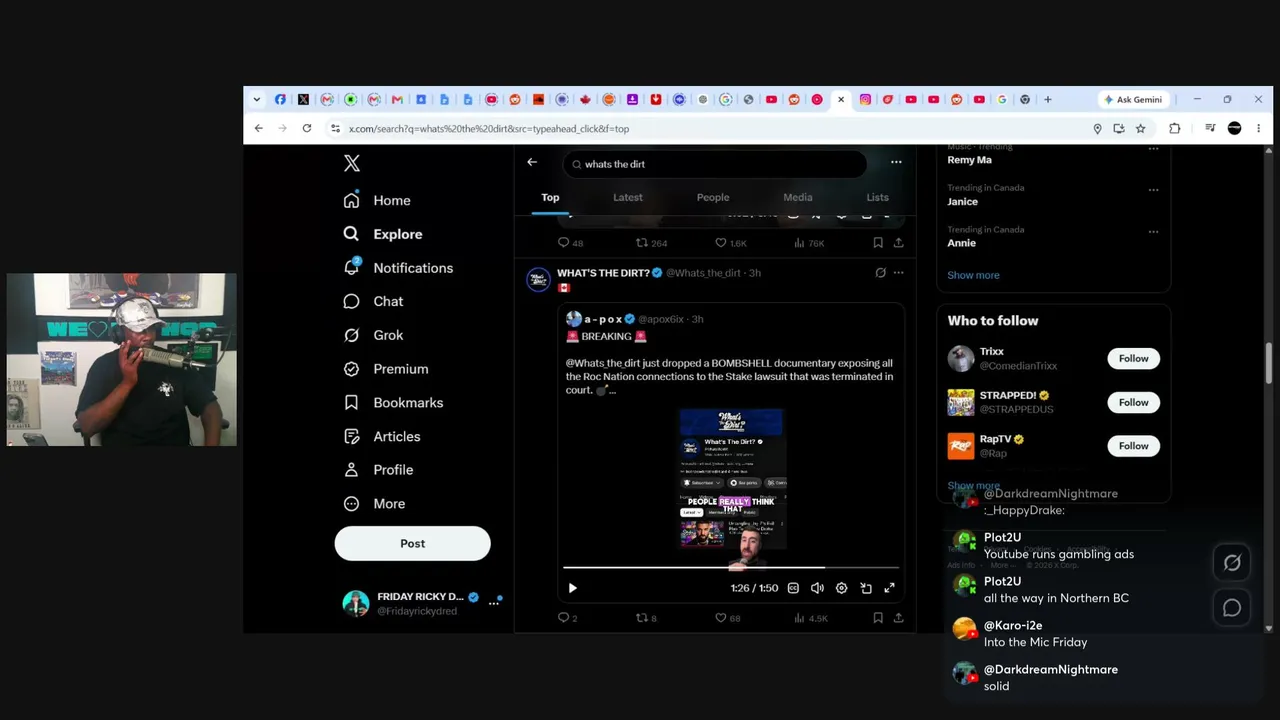Switch to the Latest tab
This screenshot has width=1280, height=720.
(x=628, y=197)
